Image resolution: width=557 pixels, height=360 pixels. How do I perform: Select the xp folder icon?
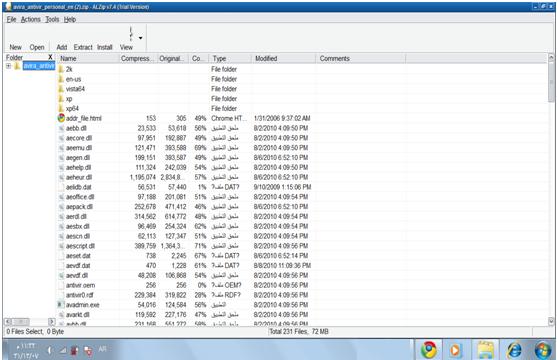point(61,98)
